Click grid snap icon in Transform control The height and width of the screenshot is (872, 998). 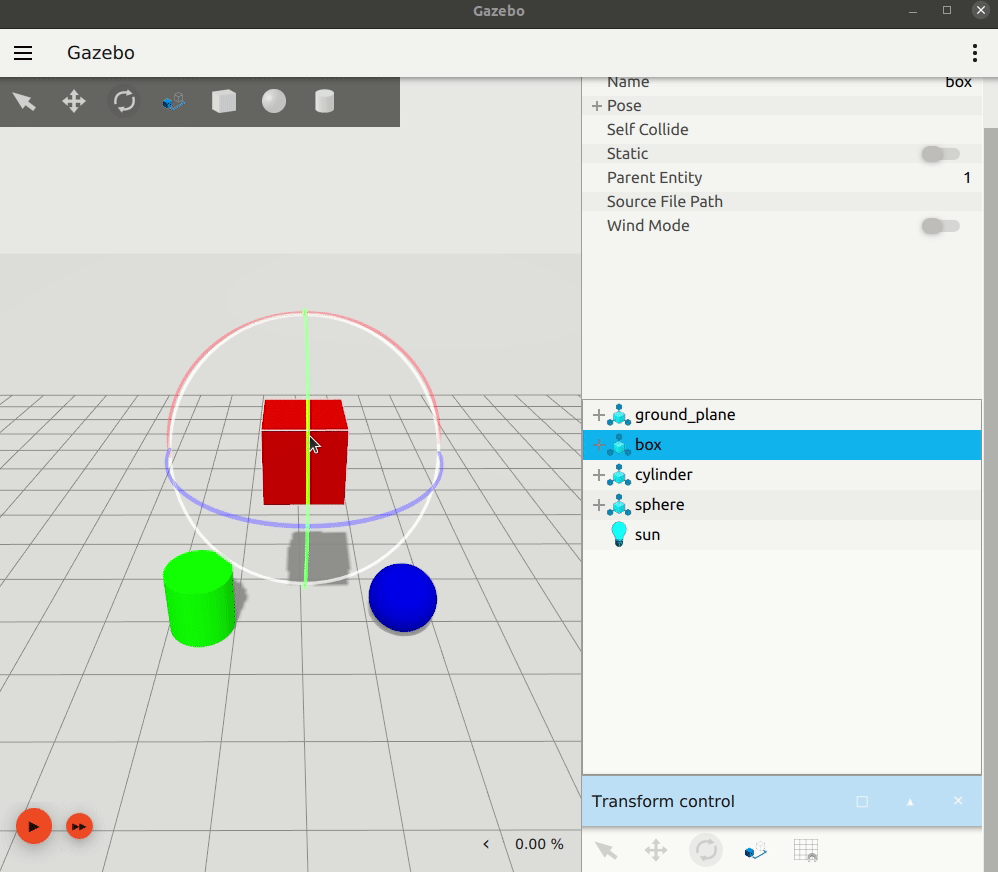point(806,850)
